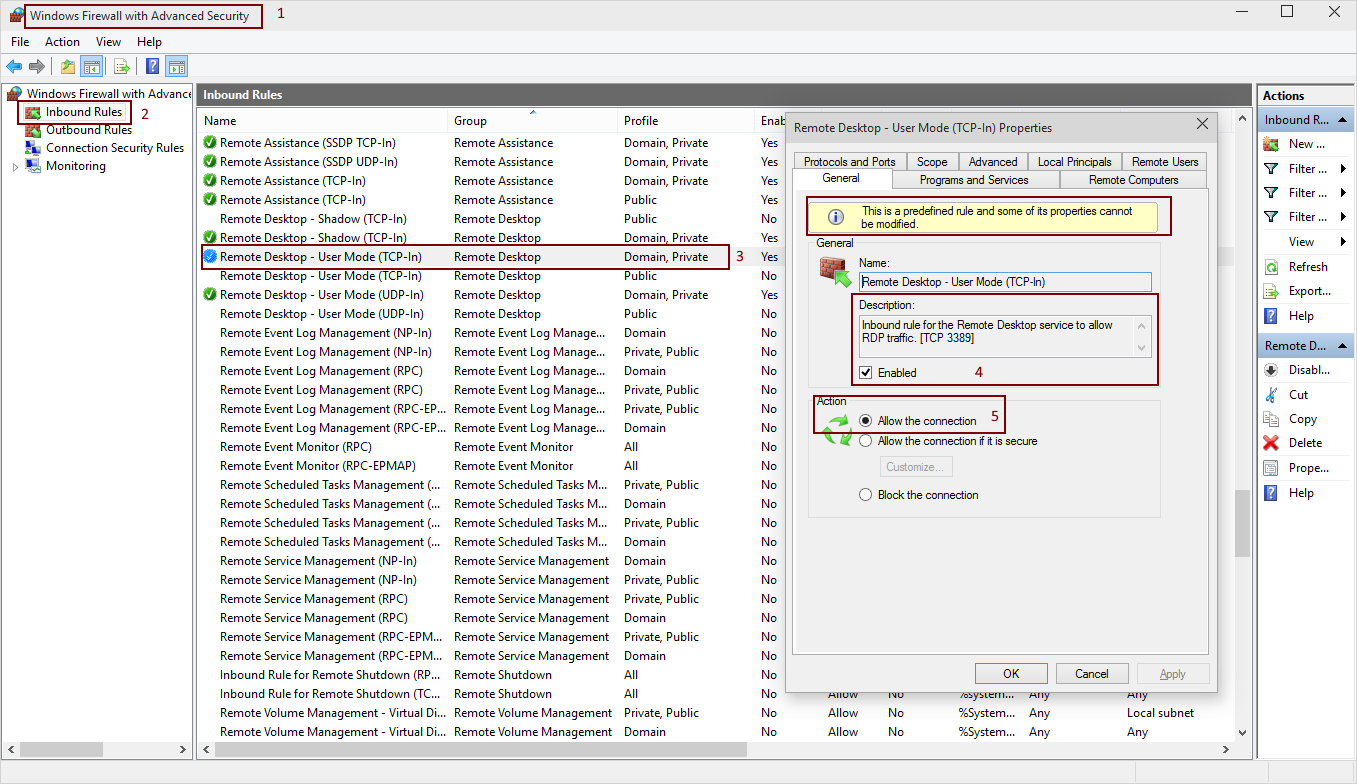Toggle the Show/Hide Action Pane toolbar icon
Viewport: 1357px width, 784px height.
click(x=177, y=67)
